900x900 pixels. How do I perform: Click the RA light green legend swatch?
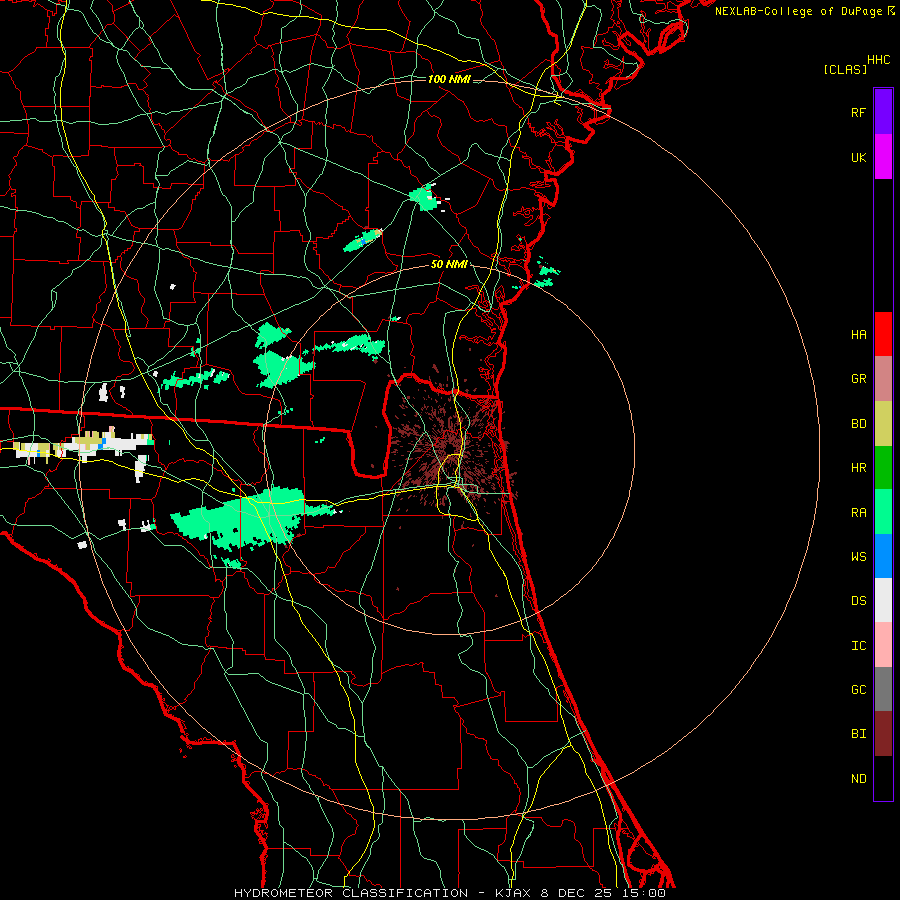(x=883, y=512)
